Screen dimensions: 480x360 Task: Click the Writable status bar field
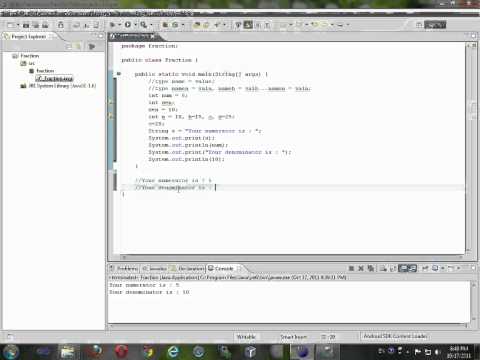246,337
